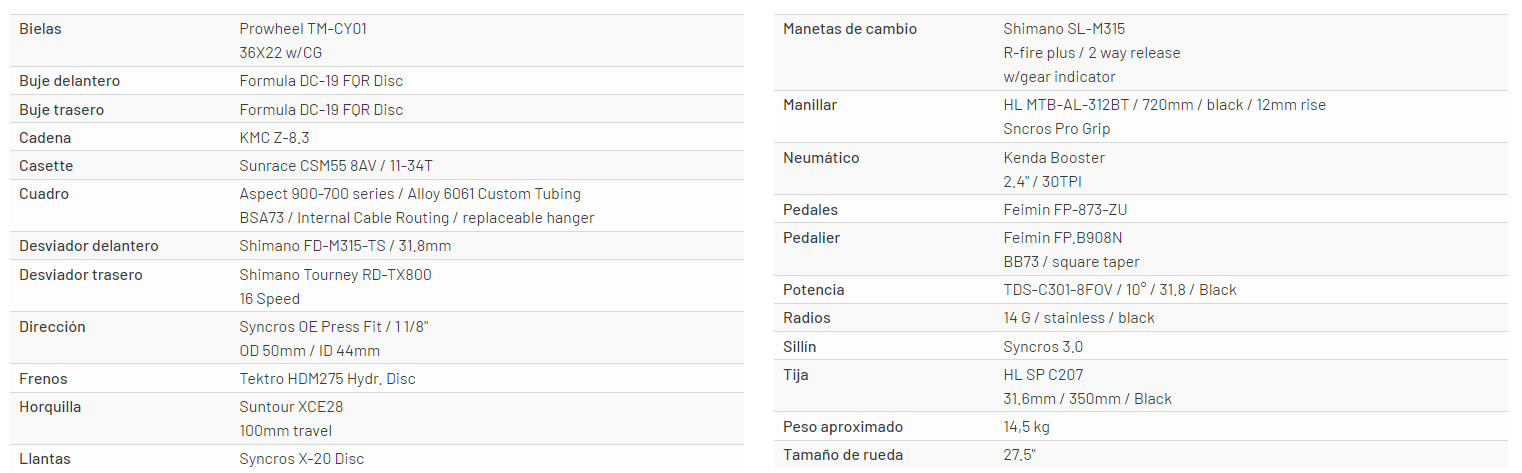Screen dimensions: 1522x473
Task: Click Feimin FP-873-ZU pedals value
Action: click(1065, 210)
